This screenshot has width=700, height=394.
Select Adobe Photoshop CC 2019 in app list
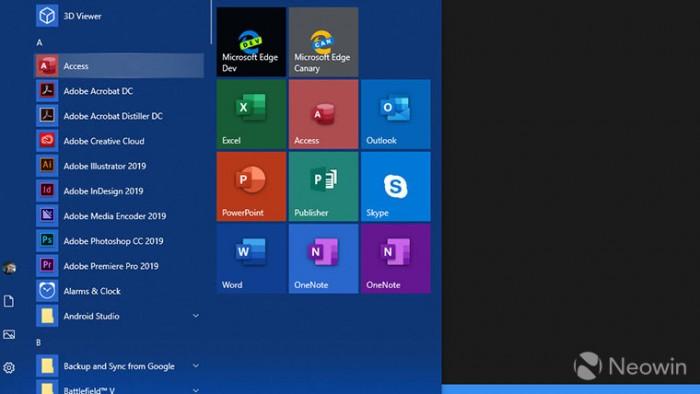[x=119, y=241]
